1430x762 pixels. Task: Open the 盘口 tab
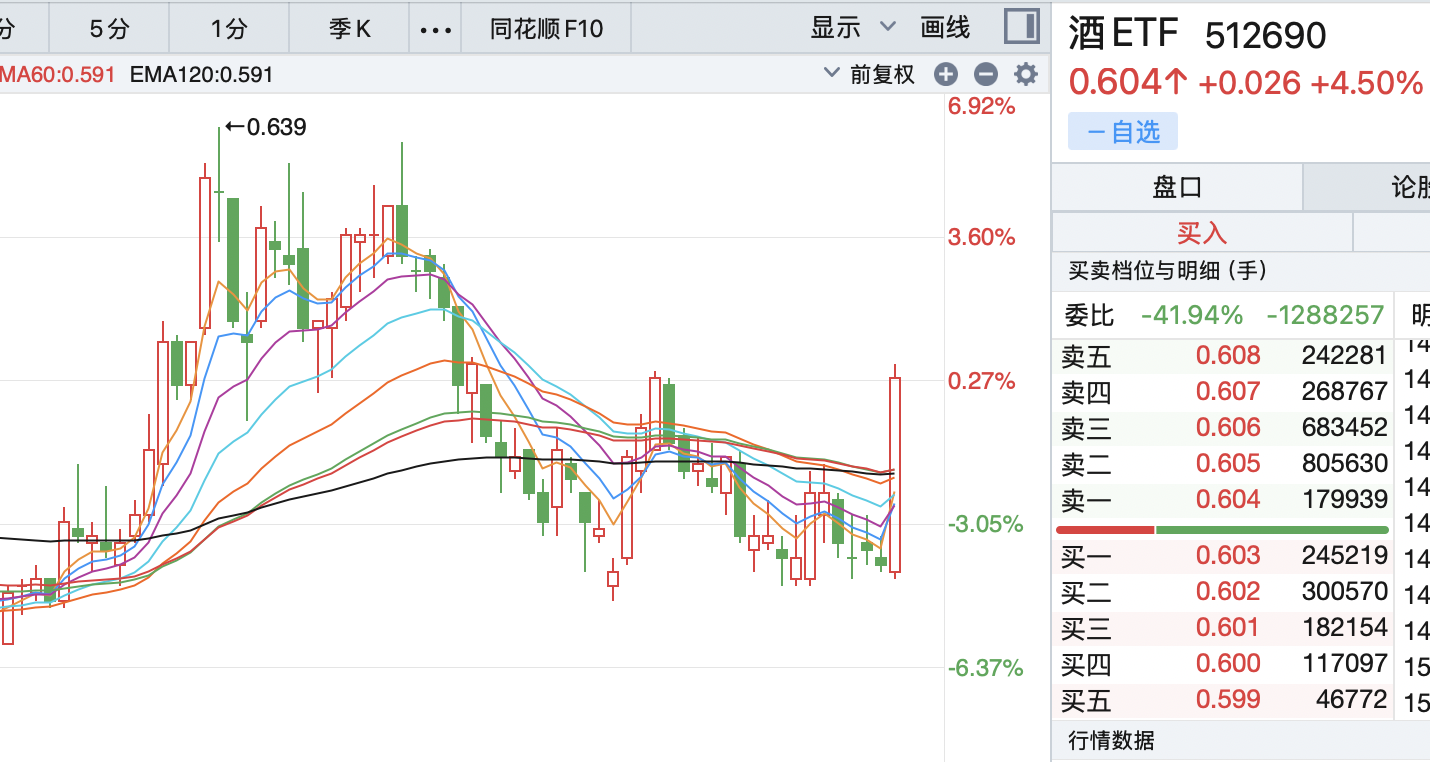point(1176,187)
